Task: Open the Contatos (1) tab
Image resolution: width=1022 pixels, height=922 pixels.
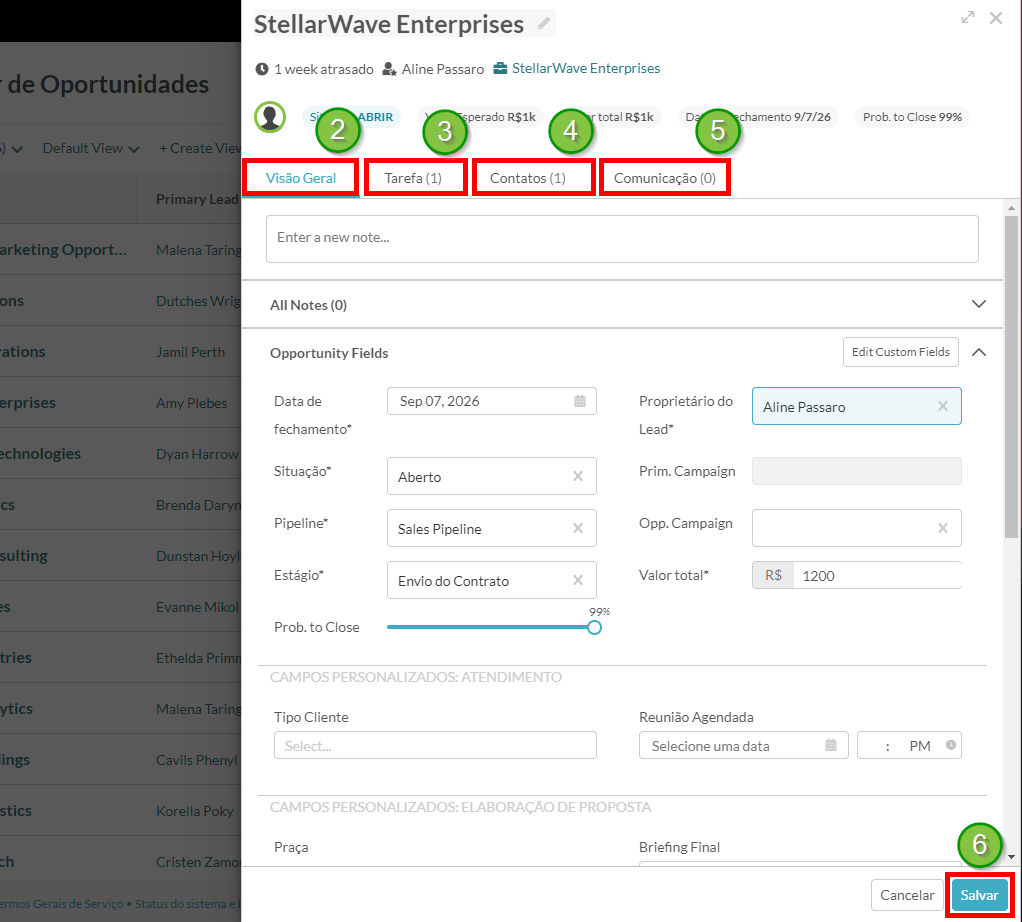Action: tap(528, 178)
